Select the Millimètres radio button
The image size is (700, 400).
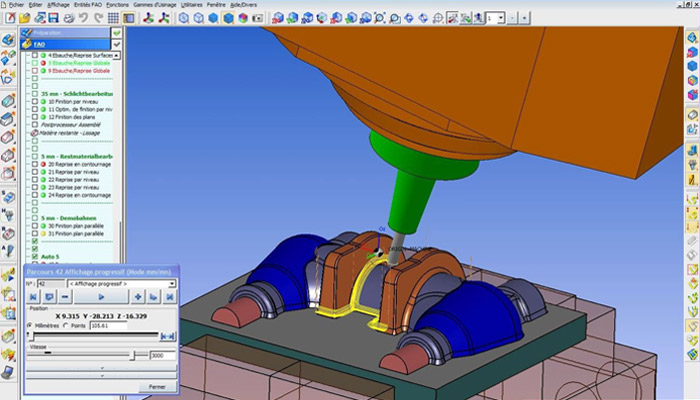point(28,325)
